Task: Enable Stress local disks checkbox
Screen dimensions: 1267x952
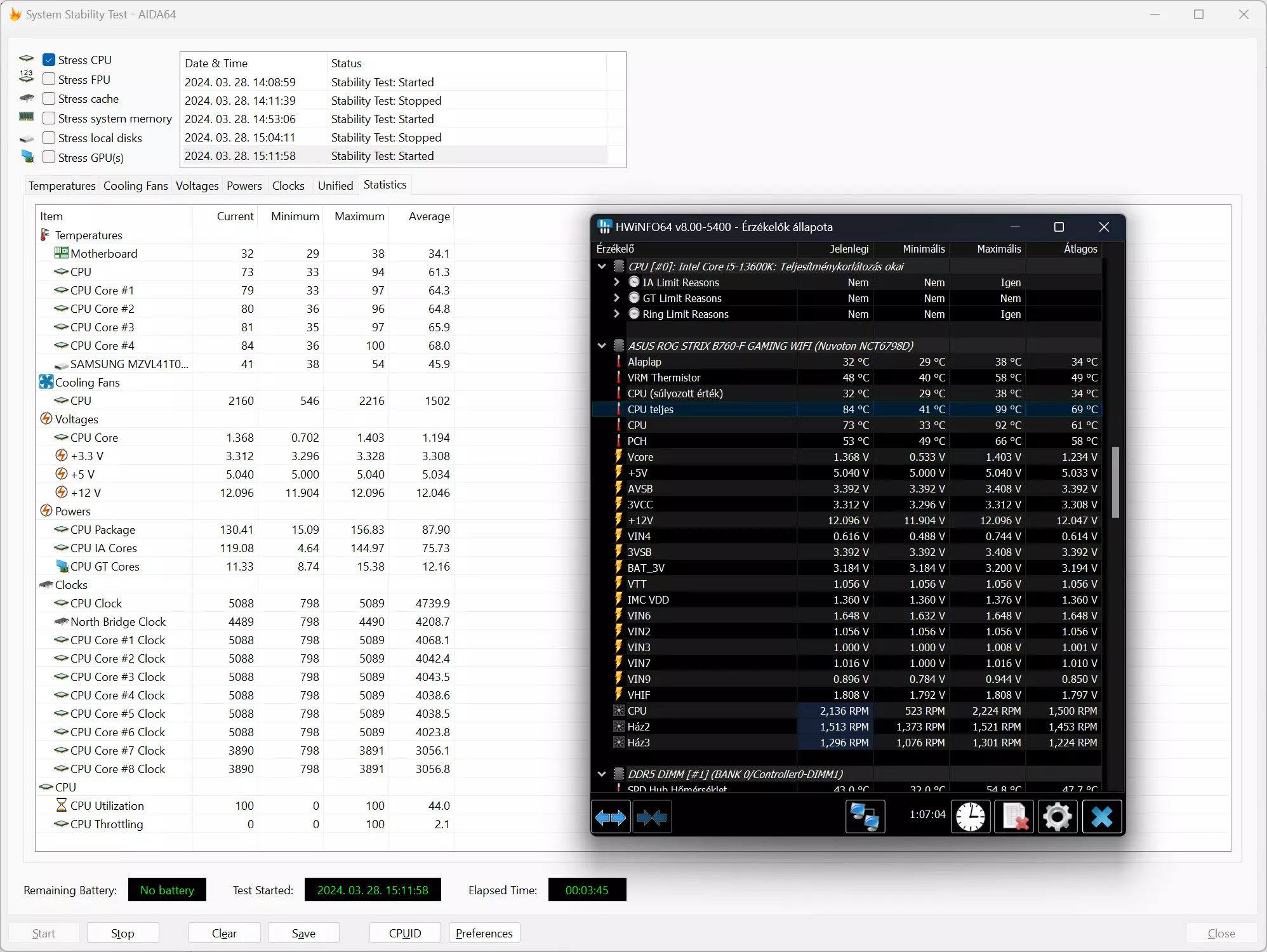Action: pos(49,138)
